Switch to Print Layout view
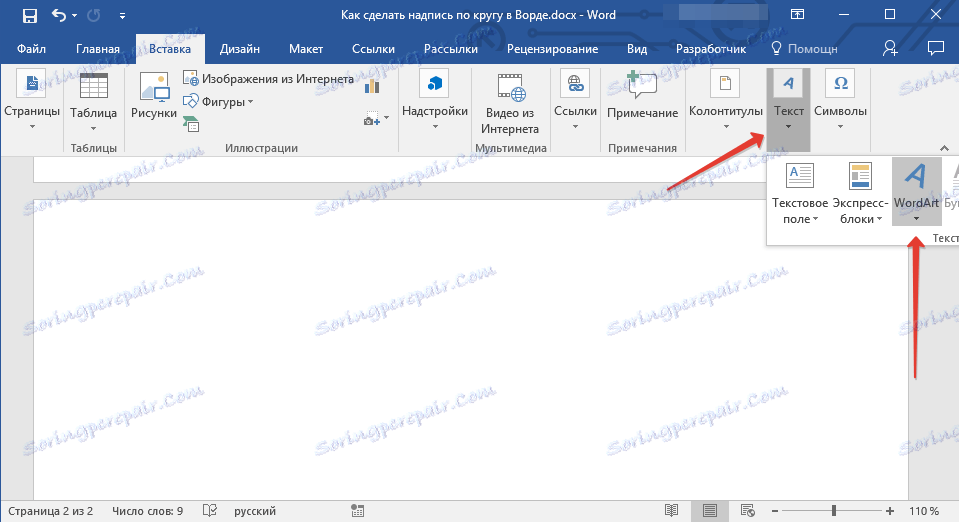 [709, 511]
